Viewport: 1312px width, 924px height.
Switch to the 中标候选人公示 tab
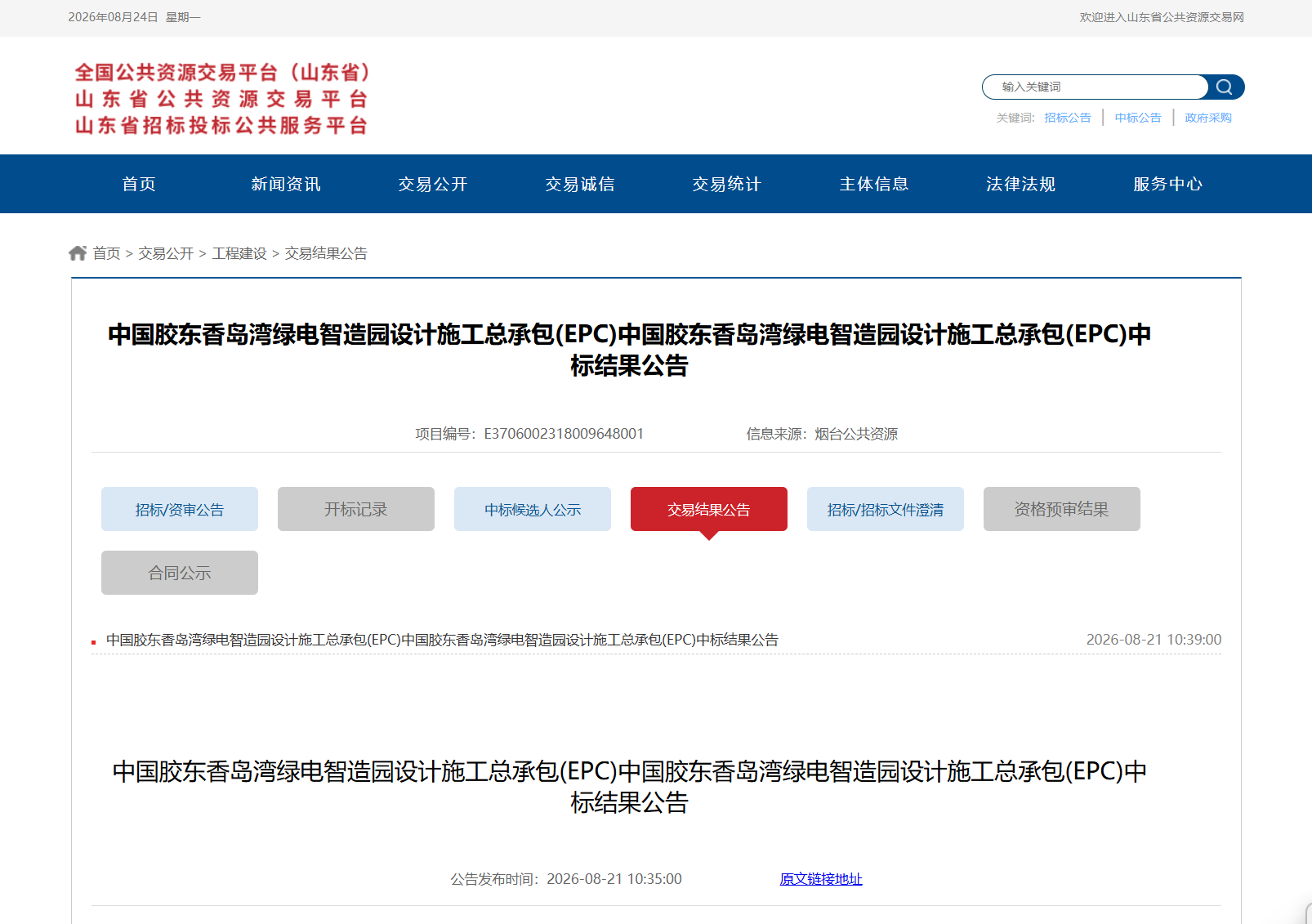[533, 509]
